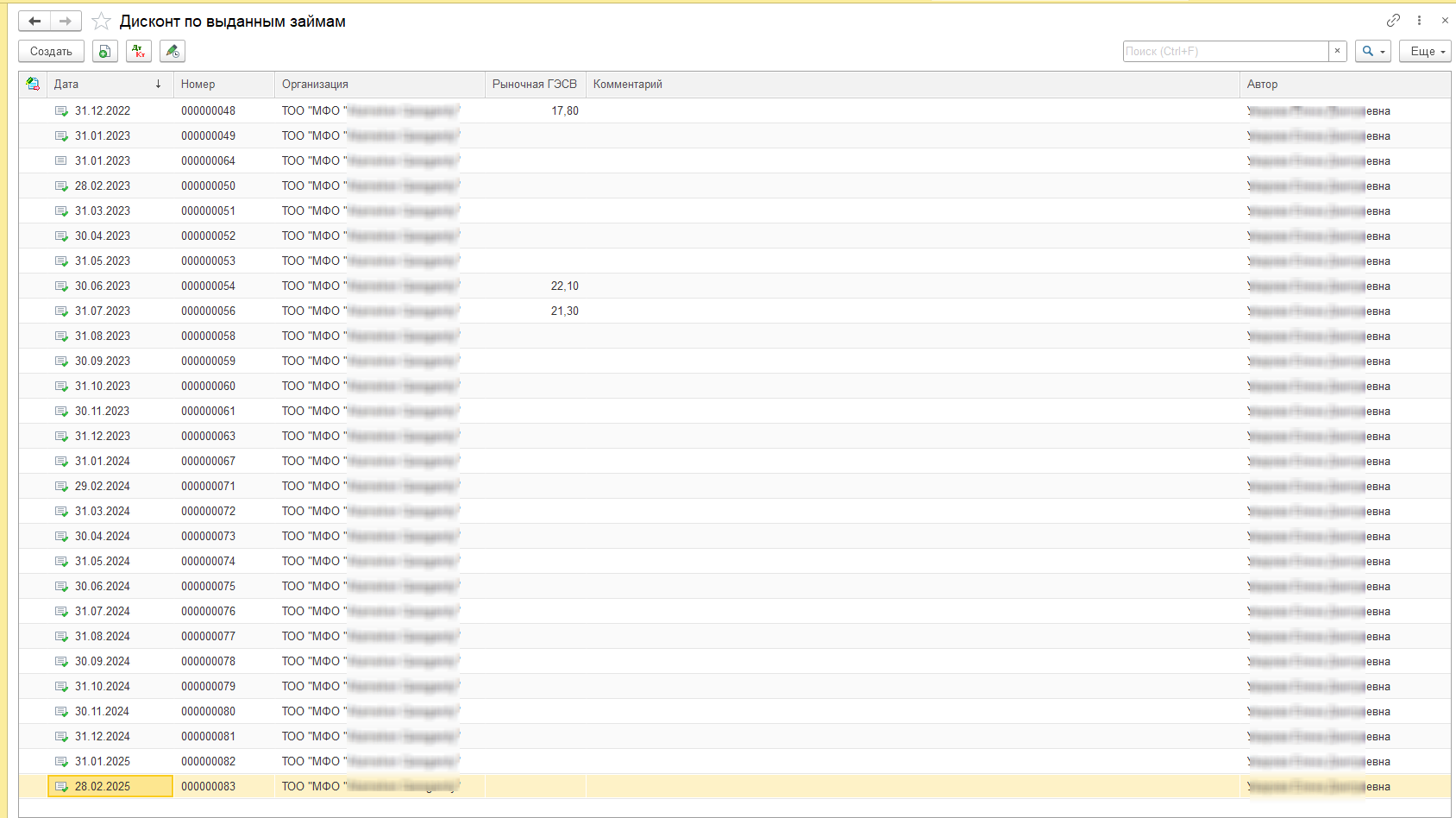Screen dimensions: 1456x818
Task: Click the posted document icon for 31.12.2022
Action: [x=61, y=110]
